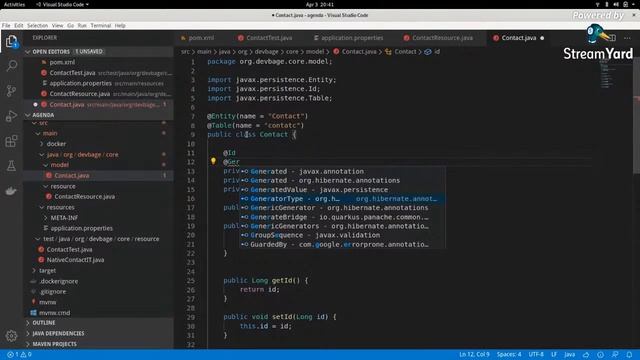640x360 pixels.
Task: Open editor More Actions ellipsis
Action: tap(627, 38)
